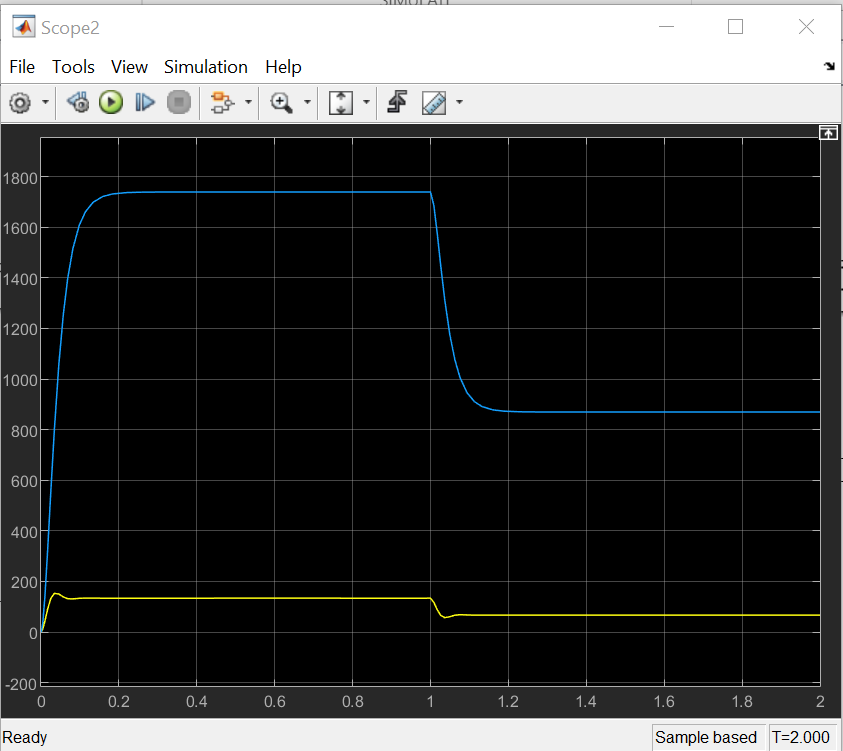
Task: Click the T=2.000 time display
Action: [x=804, y=737]
